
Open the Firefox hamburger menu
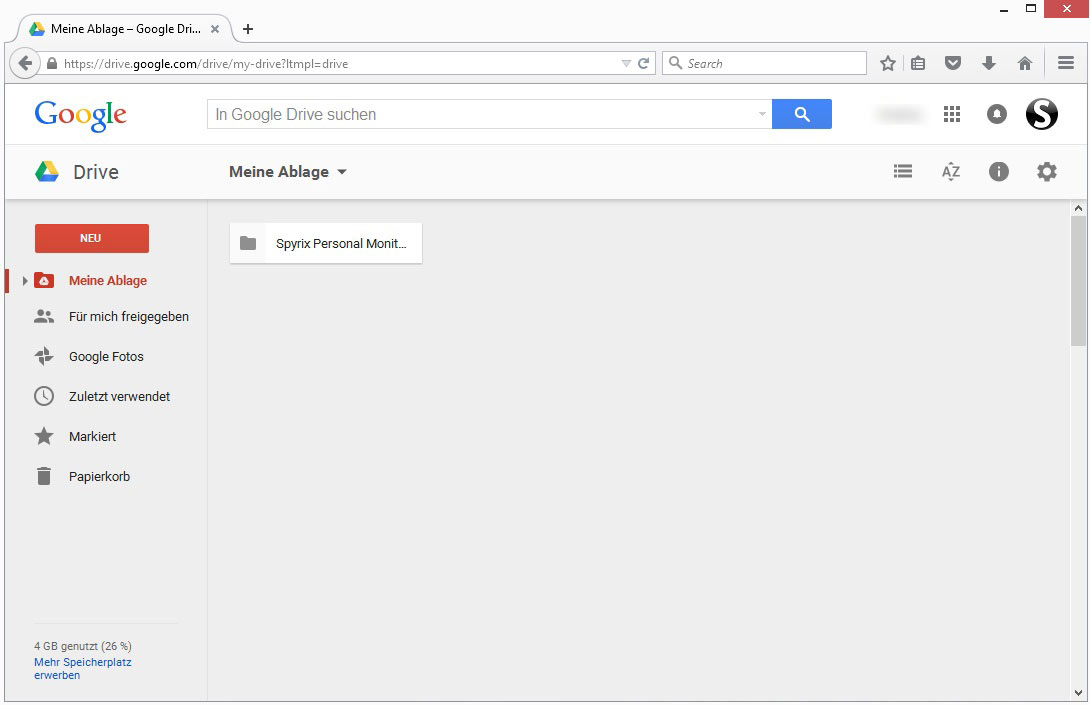pyautogui.click(x=1066, y=63)
